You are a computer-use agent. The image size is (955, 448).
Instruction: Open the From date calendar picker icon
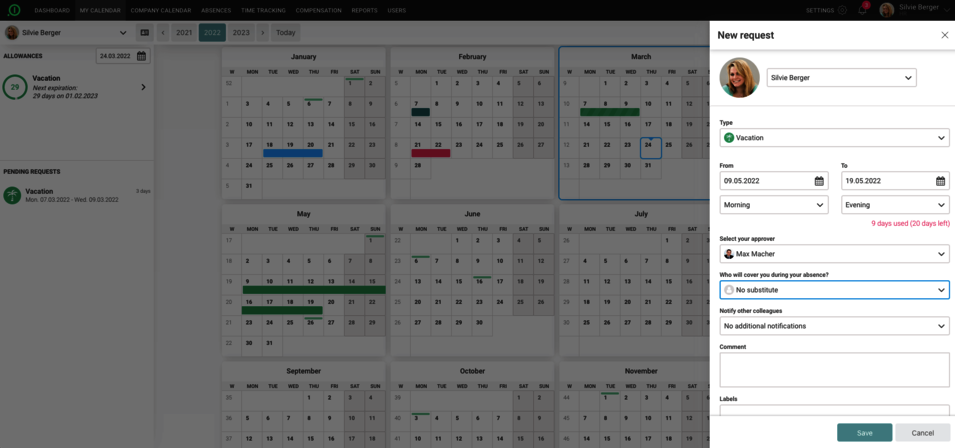coord(819,181)
